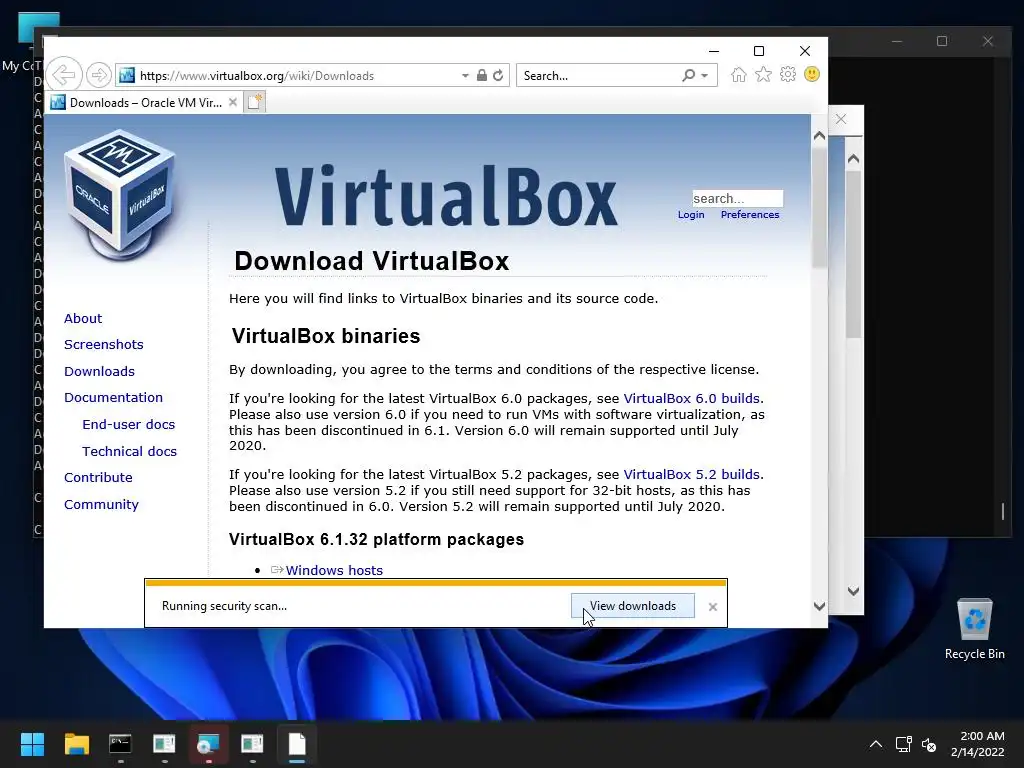This screenshot has width=1024, height=768.
Task: Open the tools gear icon
Action: point(788,74)
